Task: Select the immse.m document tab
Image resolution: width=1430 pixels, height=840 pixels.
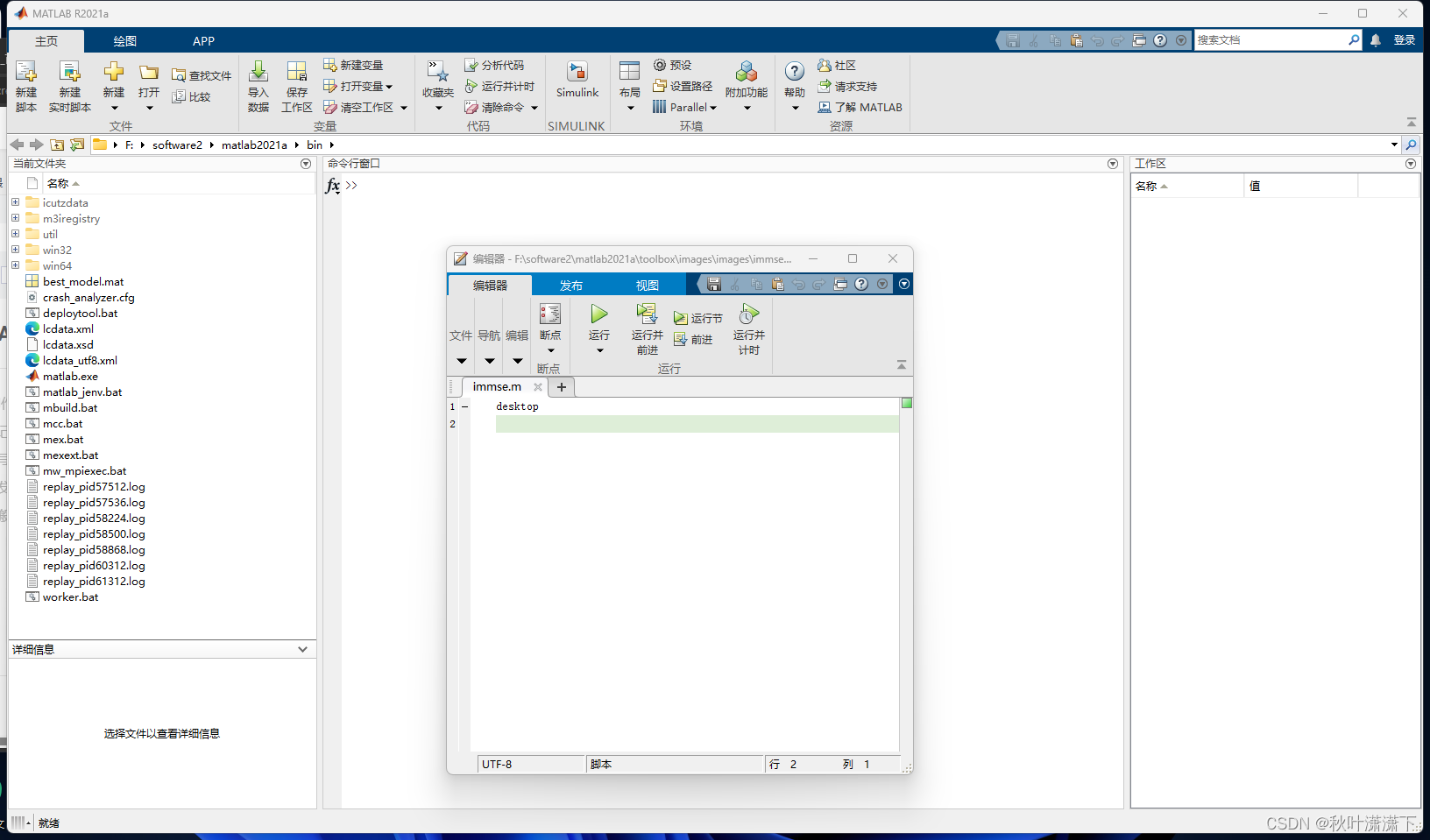Action: [497, 387]
